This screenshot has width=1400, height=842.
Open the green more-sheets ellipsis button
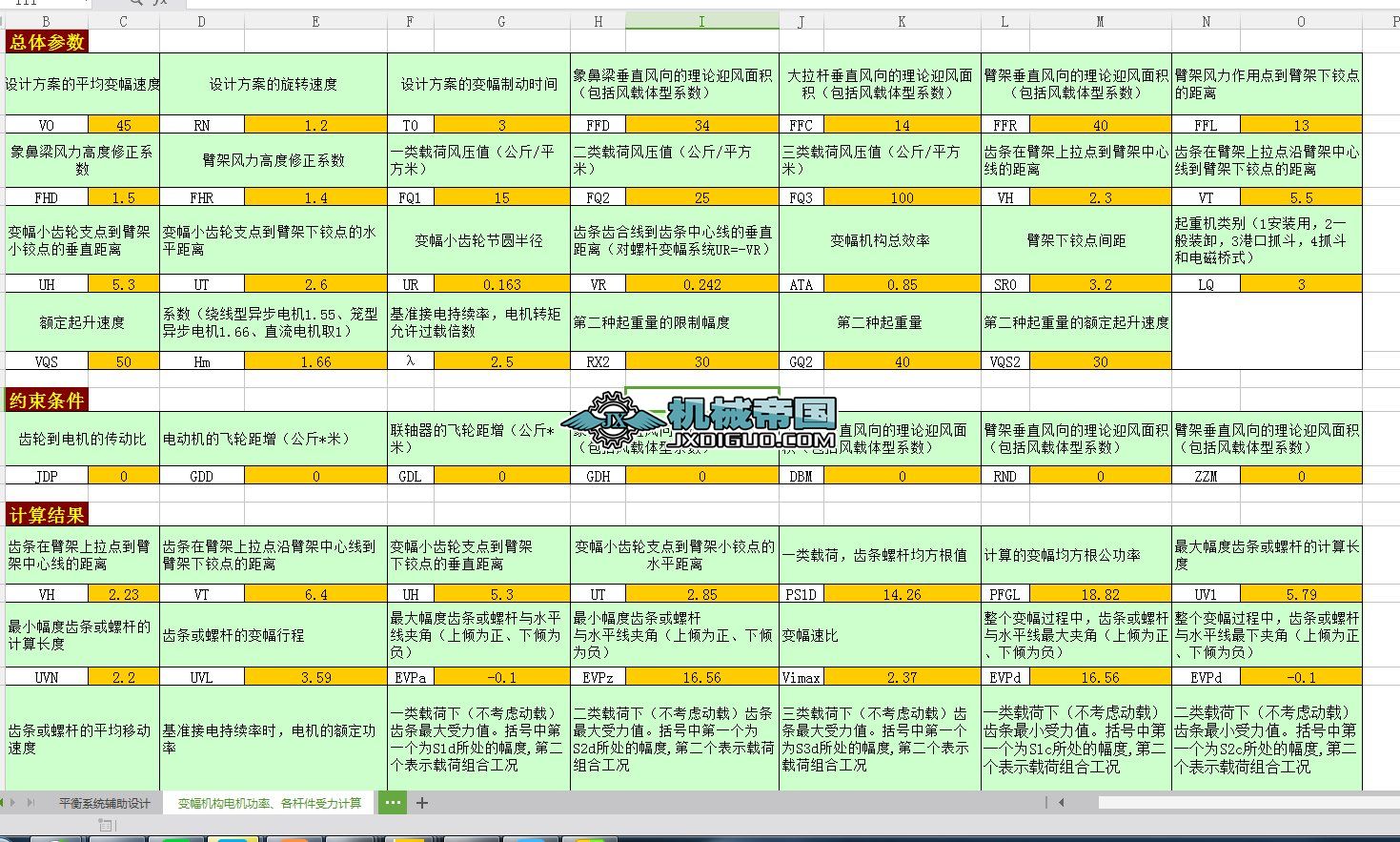pos(392,803)
